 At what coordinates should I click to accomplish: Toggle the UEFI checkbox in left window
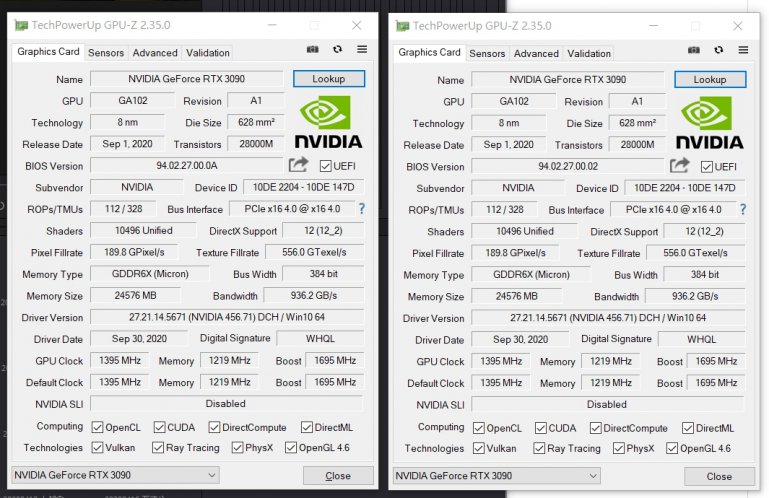[325, 166]
